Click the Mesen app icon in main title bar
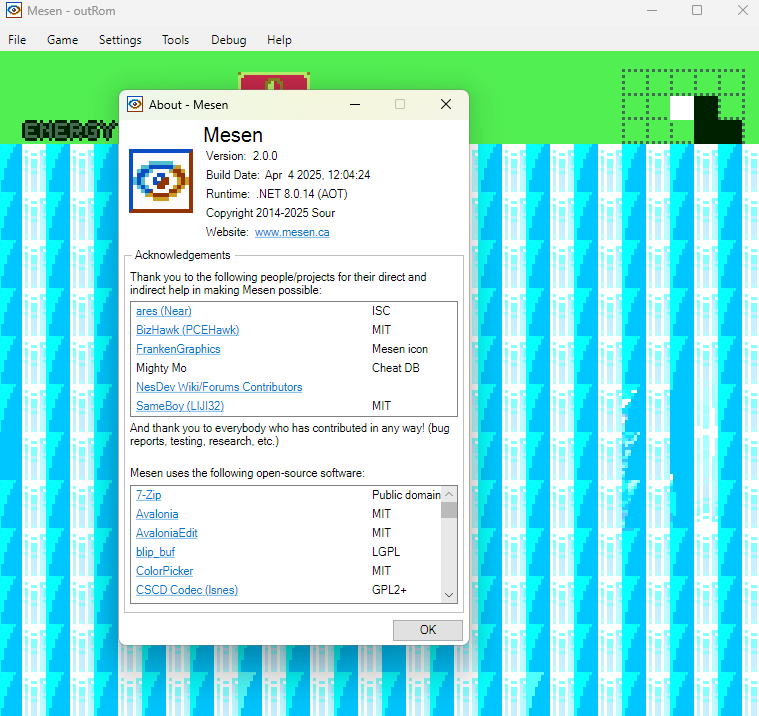759x716 pixels. [x=14, y=10]
